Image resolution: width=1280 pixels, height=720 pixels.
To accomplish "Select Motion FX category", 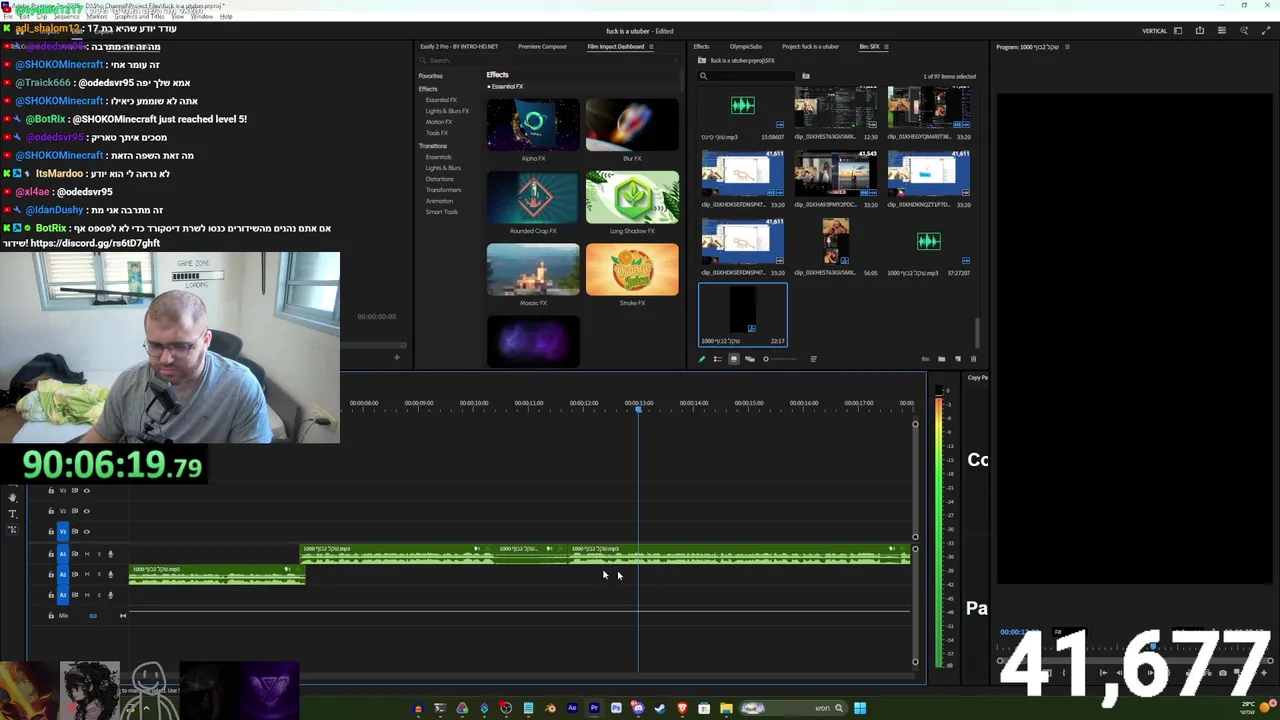I will 439,122.
